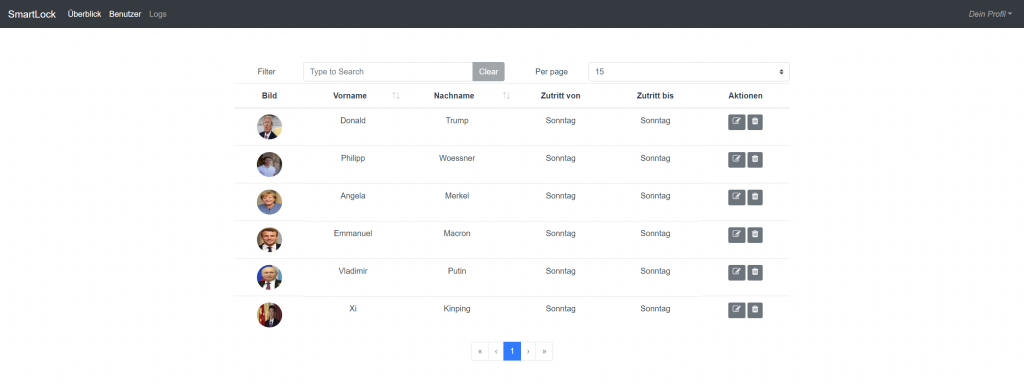Go to the Benutzer navigation item
Viewport: 1024px width, 385px height.
pyautogui.click(x=125, y=14)
